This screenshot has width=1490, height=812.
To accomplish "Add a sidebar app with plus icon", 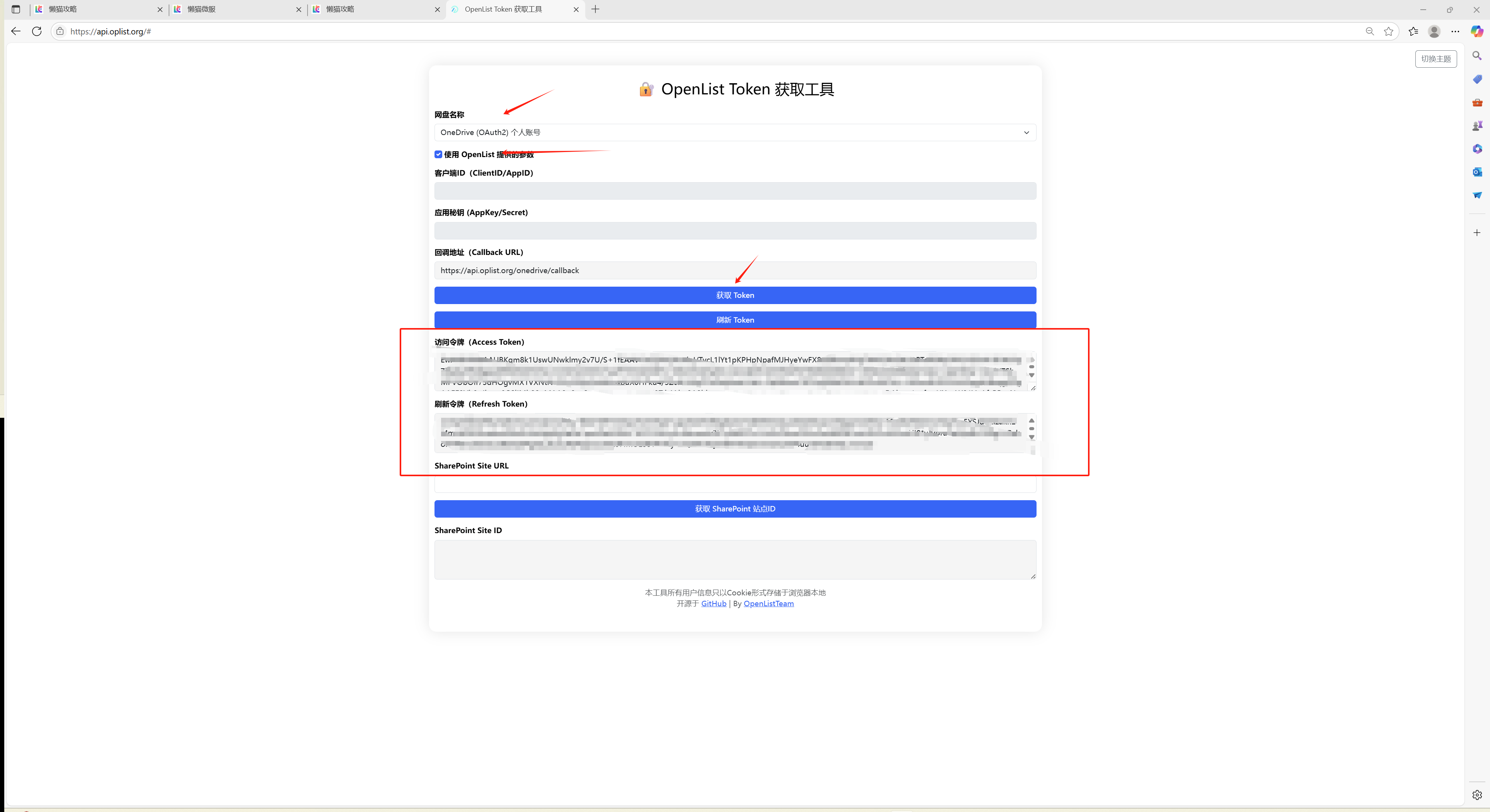I will [1477, 232].
